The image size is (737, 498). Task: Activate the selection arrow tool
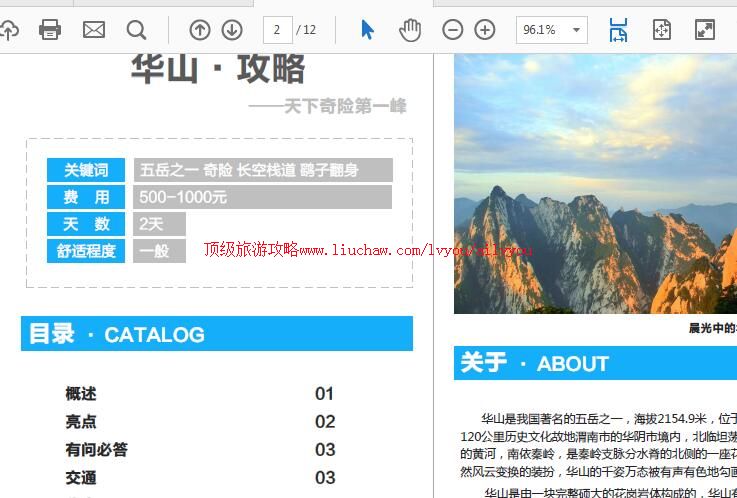click(x=367, y=30)
